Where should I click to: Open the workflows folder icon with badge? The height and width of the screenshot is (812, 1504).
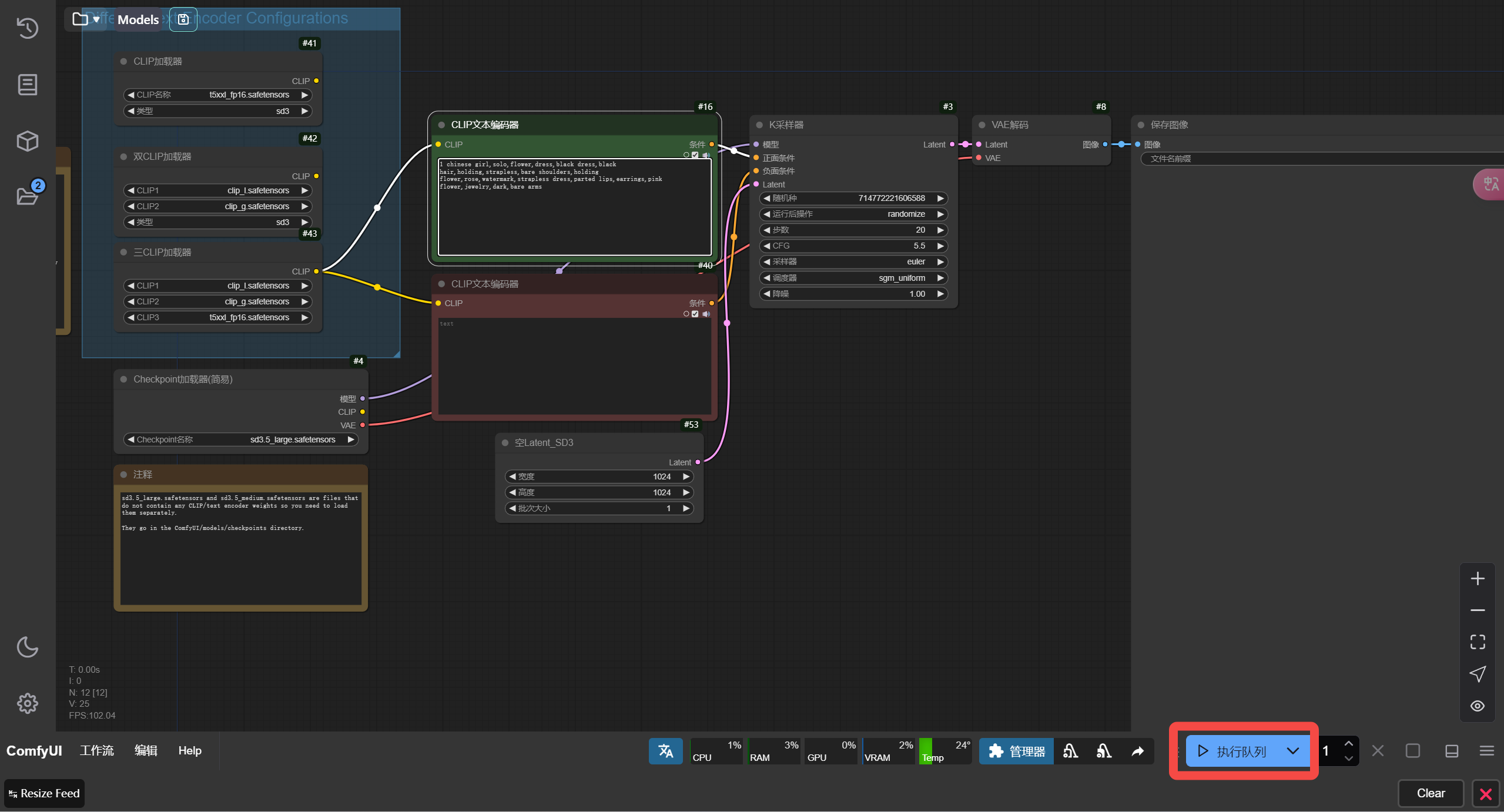tap(27, 196)
